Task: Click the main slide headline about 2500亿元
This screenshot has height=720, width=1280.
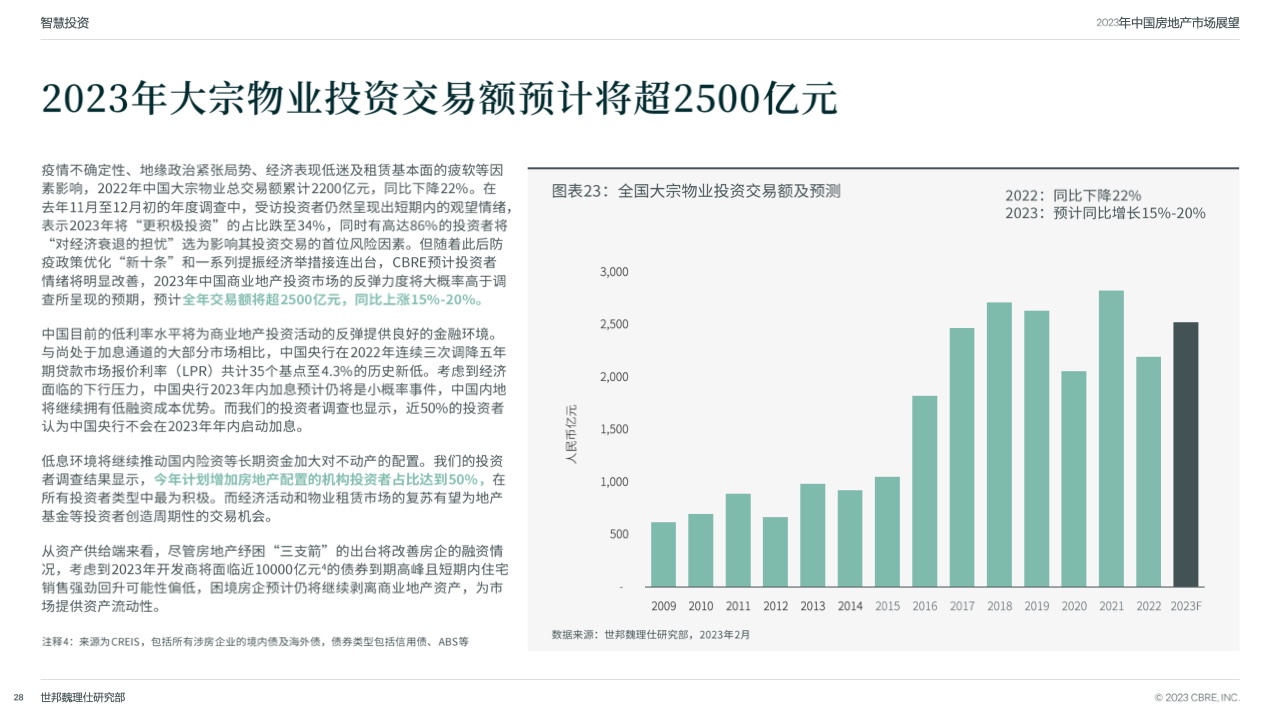Action: [x=439, y=99]
